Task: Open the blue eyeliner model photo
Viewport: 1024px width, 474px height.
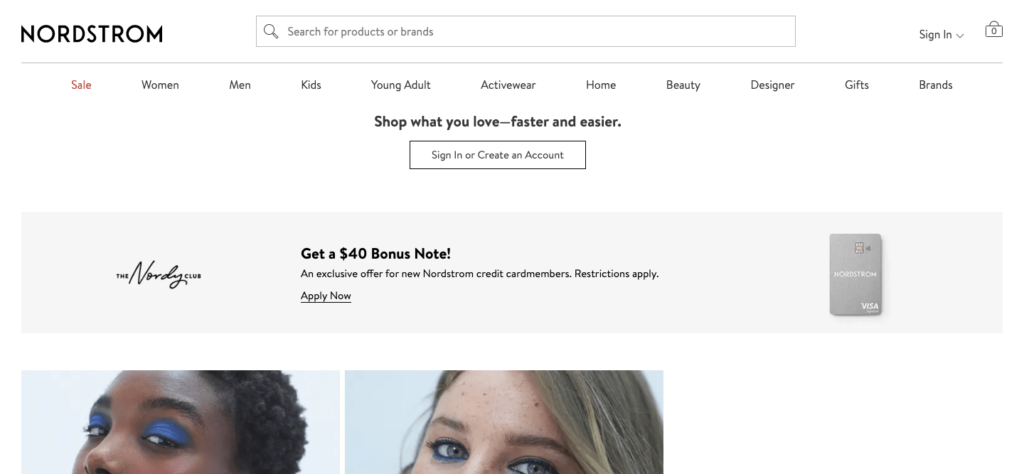Action: tap(504, 422)
